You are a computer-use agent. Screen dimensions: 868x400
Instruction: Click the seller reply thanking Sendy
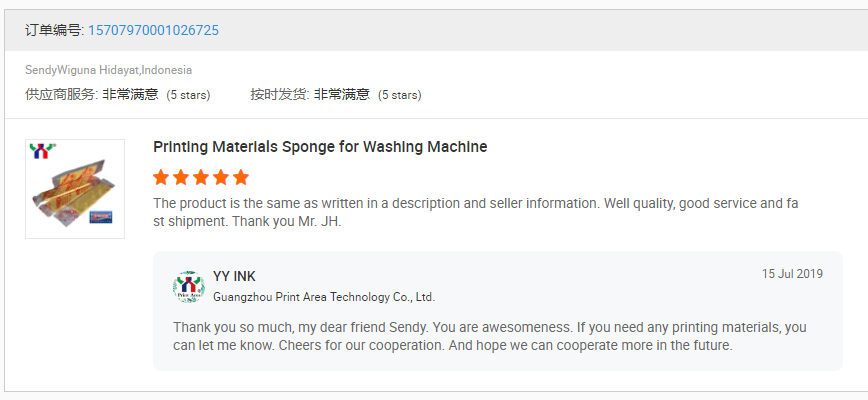point(489,336)
